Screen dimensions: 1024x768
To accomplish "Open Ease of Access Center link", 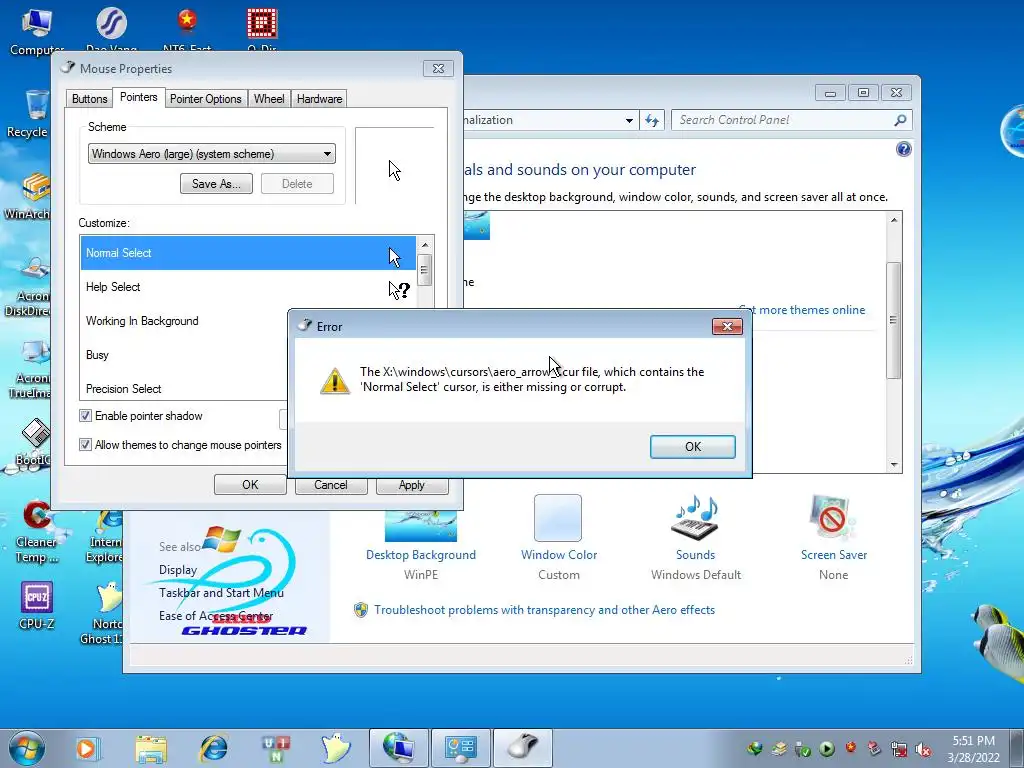I will 216,616.
